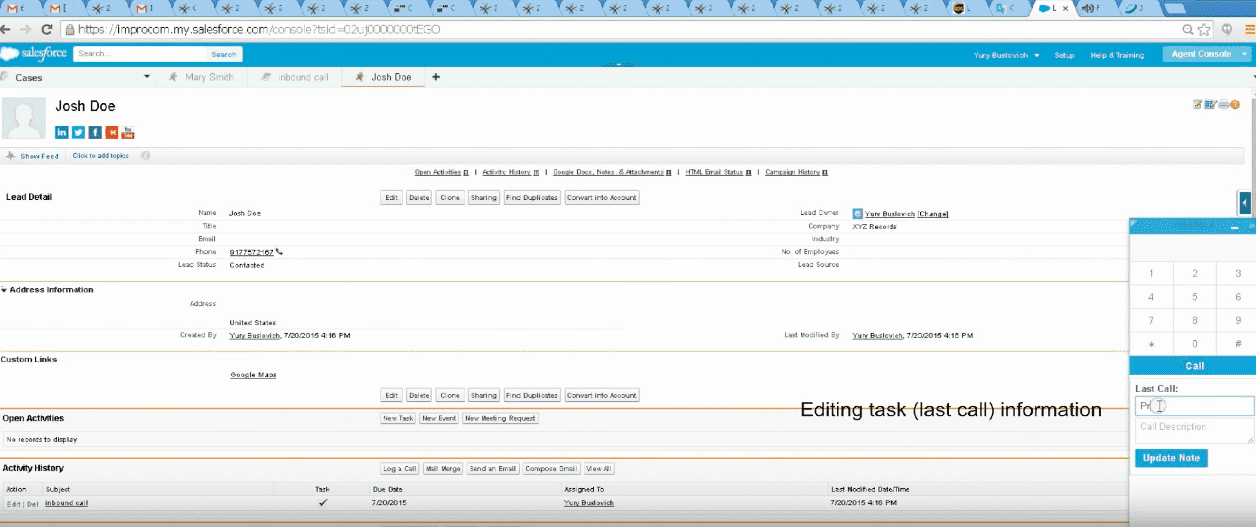This screenshot has height=527, width=1256.
Task: Collapse the Address Information section
Action: 4,290
